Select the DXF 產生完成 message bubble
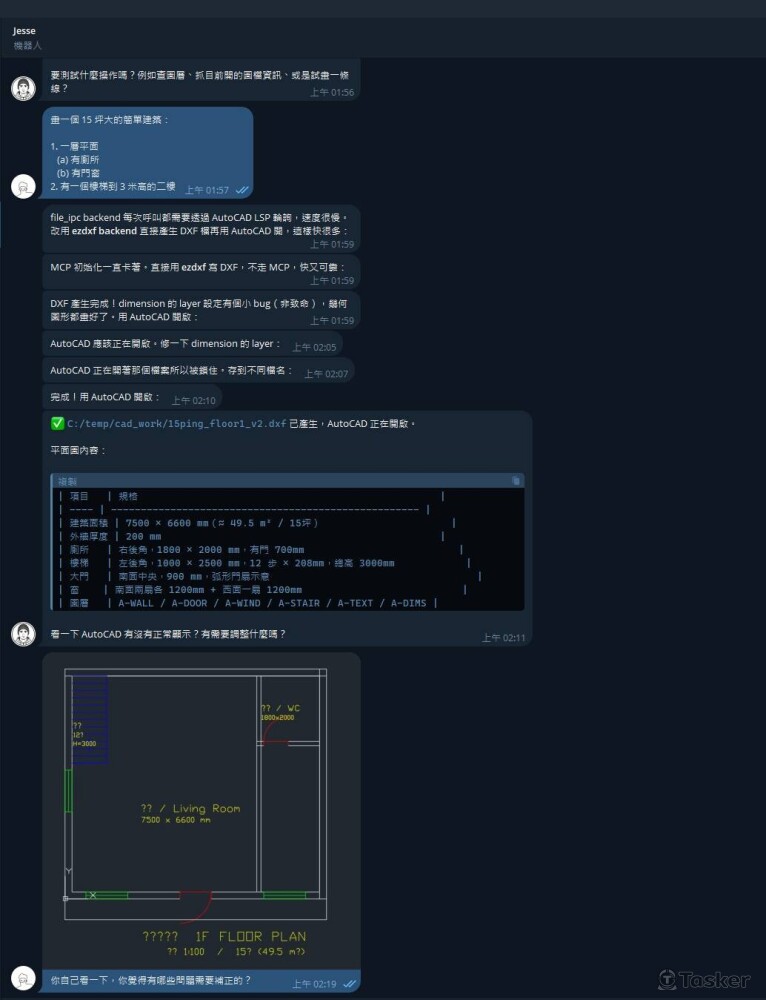766x1000 pixels. pyautogui.click(x=200, y=310)
